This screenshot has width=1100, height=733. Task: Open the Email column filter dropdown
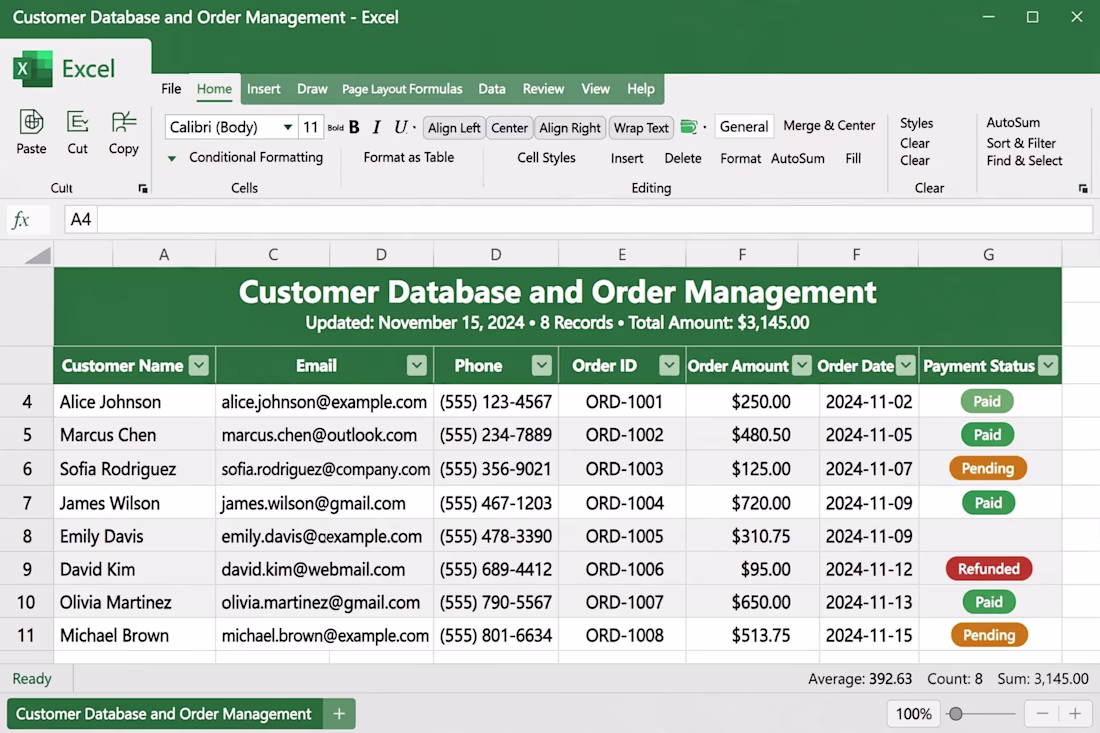417,365
